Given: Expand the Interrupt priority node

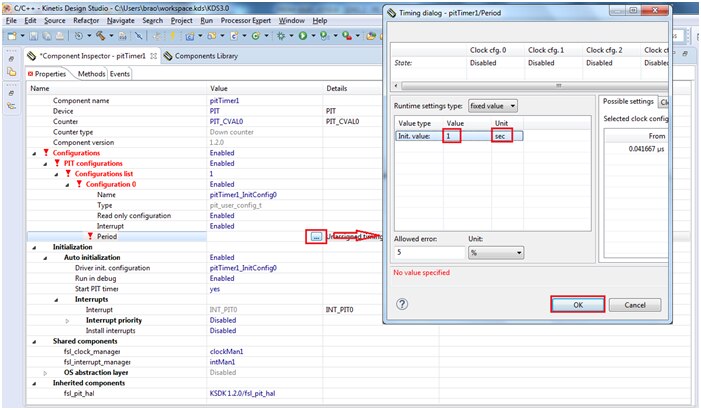Looking at the screenshot, I should coord(68,320).
